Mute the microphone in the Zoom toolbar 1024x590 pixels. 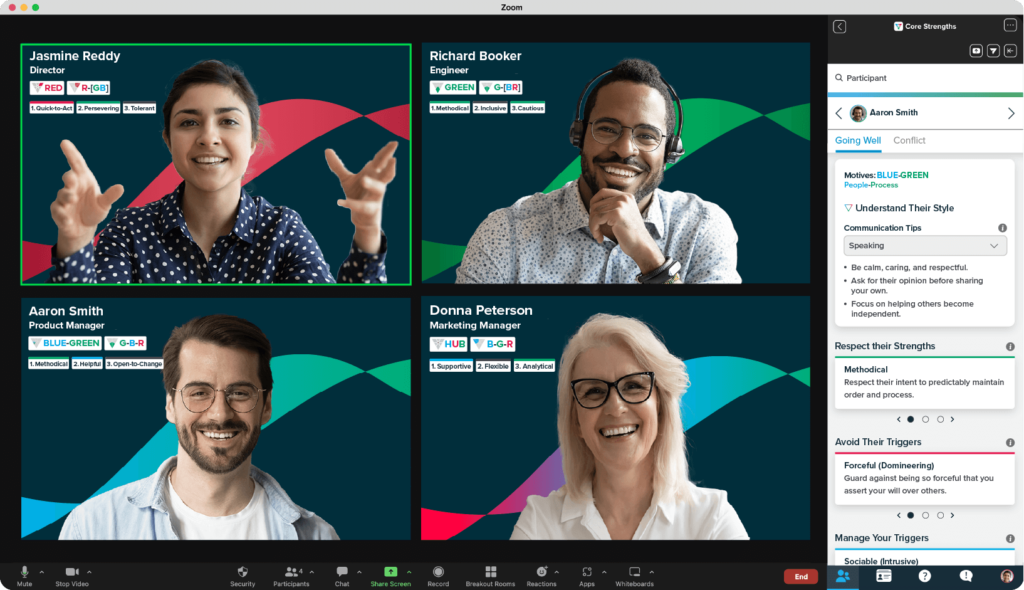(24, 576)
